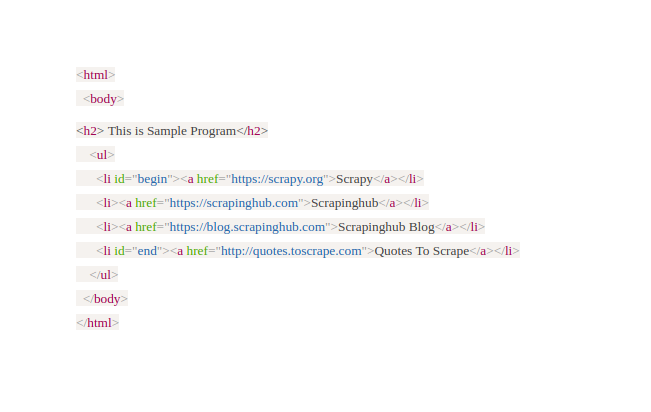Click the opening html tag

[96, 75]
